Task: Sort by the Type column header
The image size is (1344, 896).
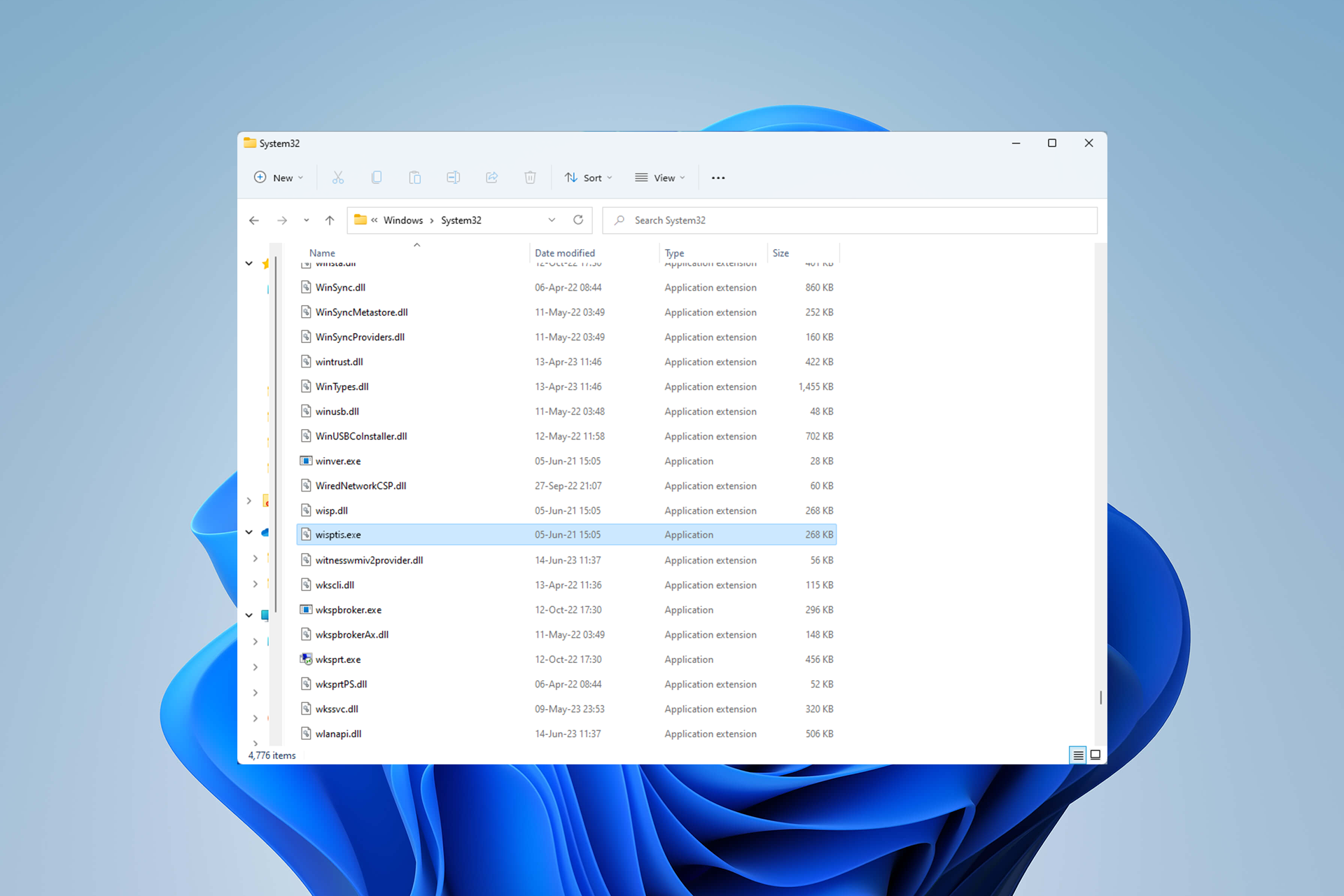Action: point(674,253)
